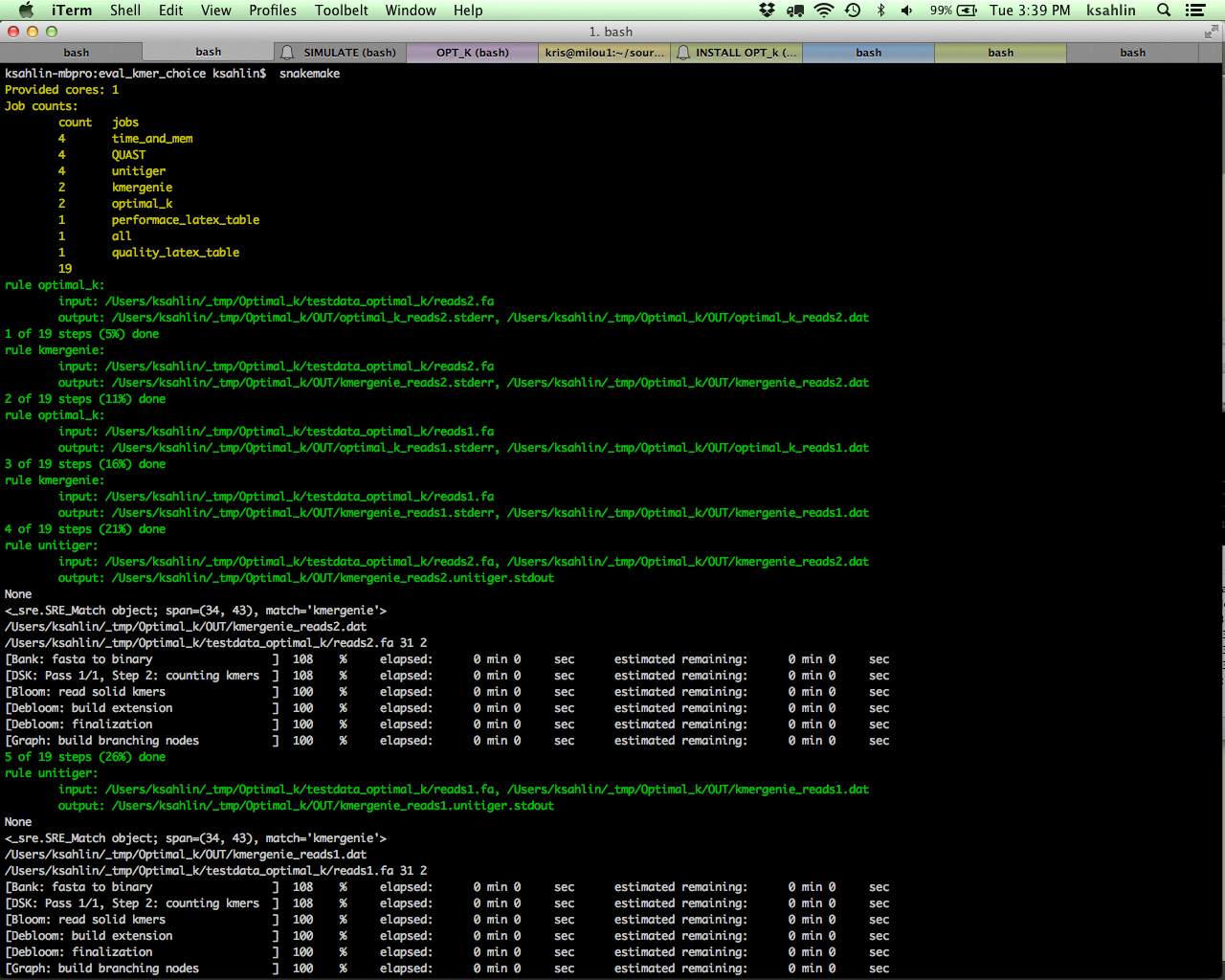Minimize the iTerm window with yellow button
Screen dimensions: 1225x980
[33, 32]
